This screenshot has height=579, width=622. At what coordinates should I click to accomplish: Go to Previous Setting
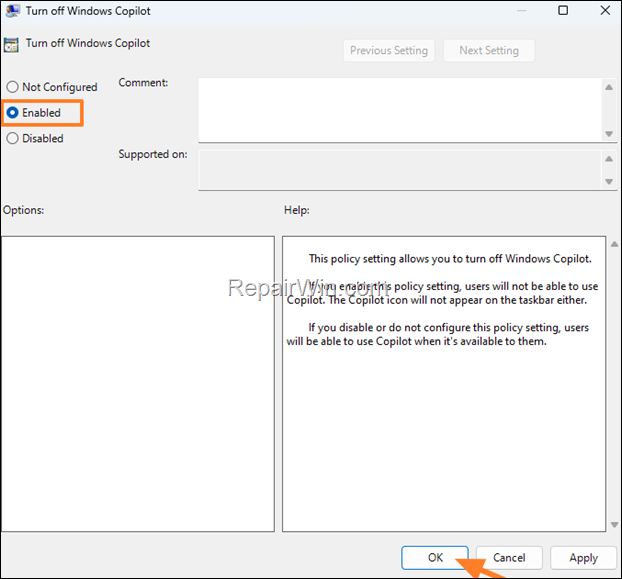389,50
